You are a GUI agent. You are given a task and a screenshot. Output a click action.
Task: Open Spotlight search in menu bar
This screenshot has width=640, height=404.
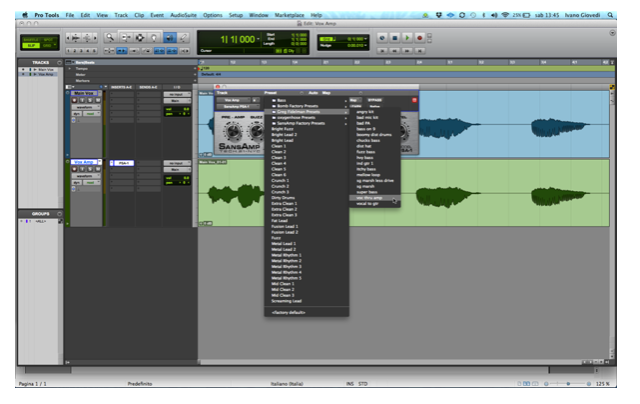610,15
